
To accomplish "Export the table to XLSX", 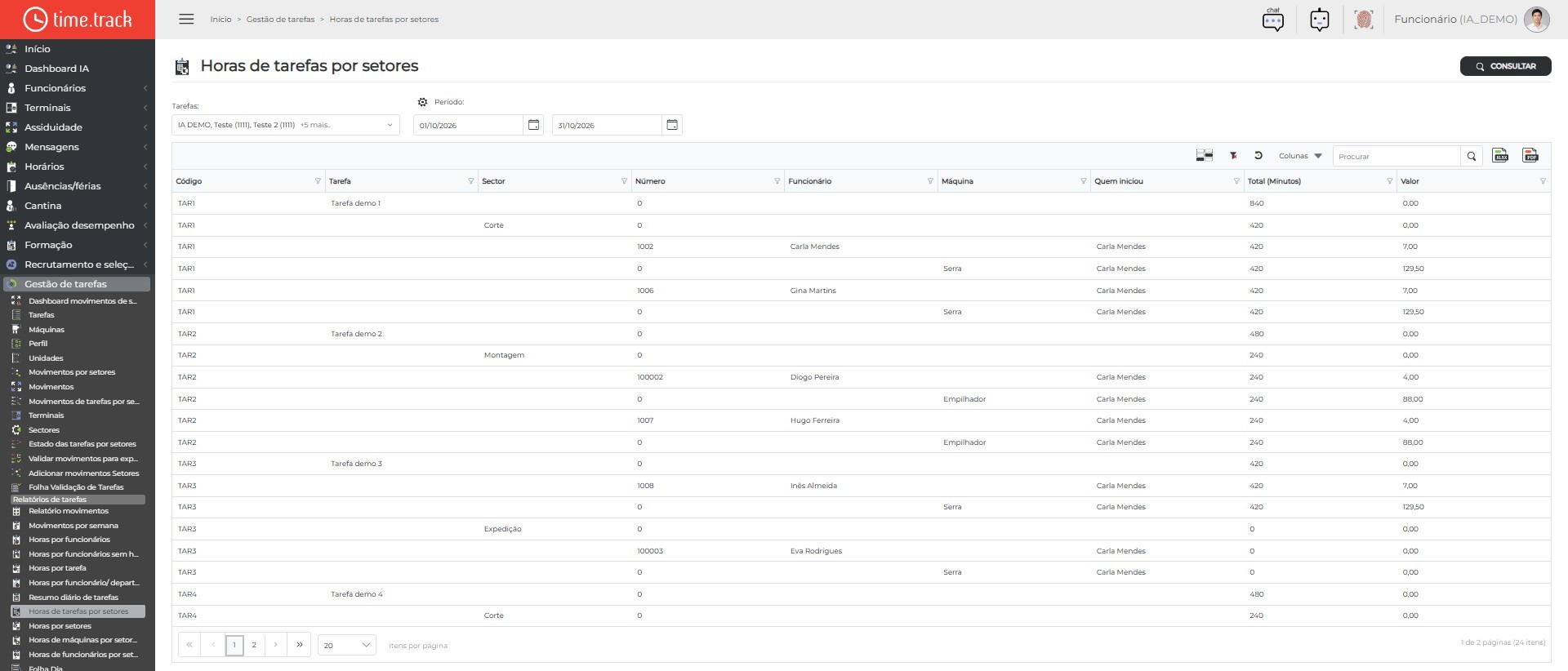I will tap(1500, 156).
